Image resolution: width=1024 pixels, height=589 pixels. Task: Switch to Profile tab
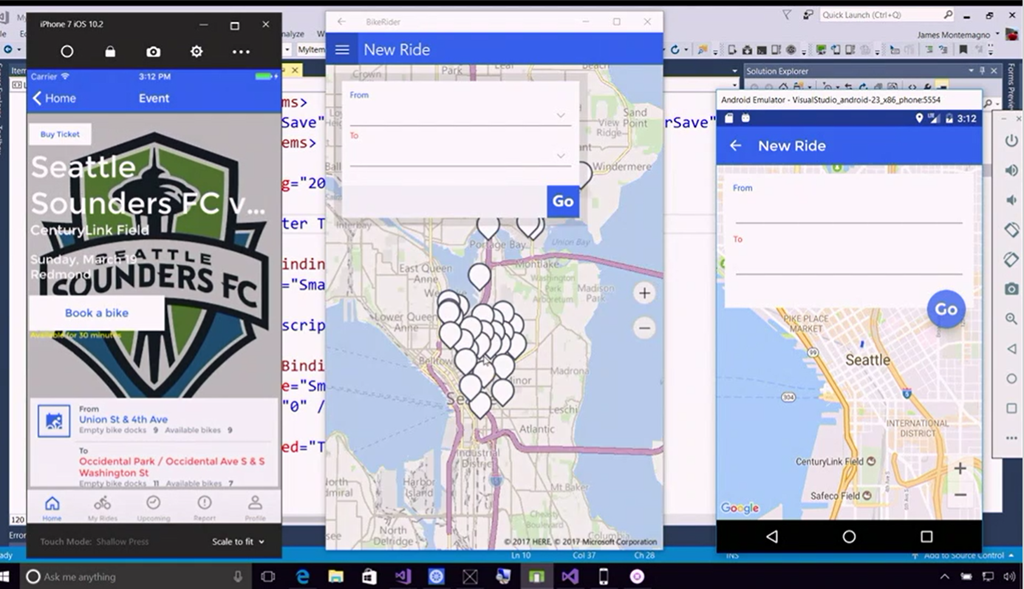click(x=255, y=507)
